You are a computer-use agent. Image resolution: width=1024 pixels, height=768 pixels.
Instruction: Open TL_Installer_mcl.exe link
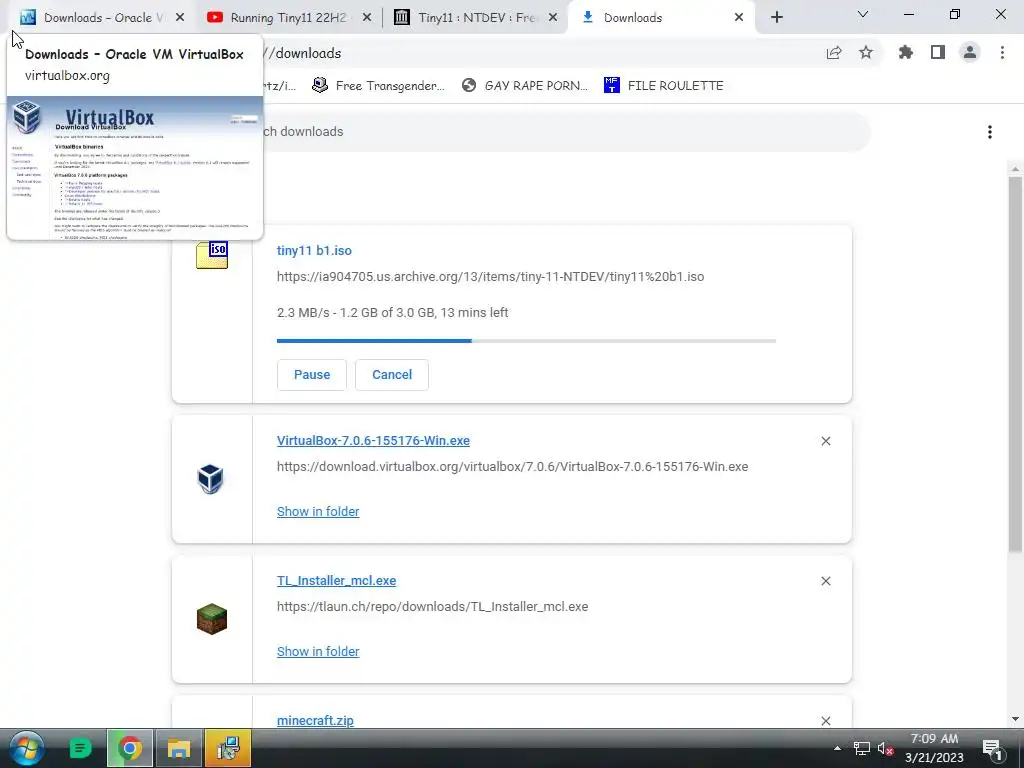click(336, 581)
